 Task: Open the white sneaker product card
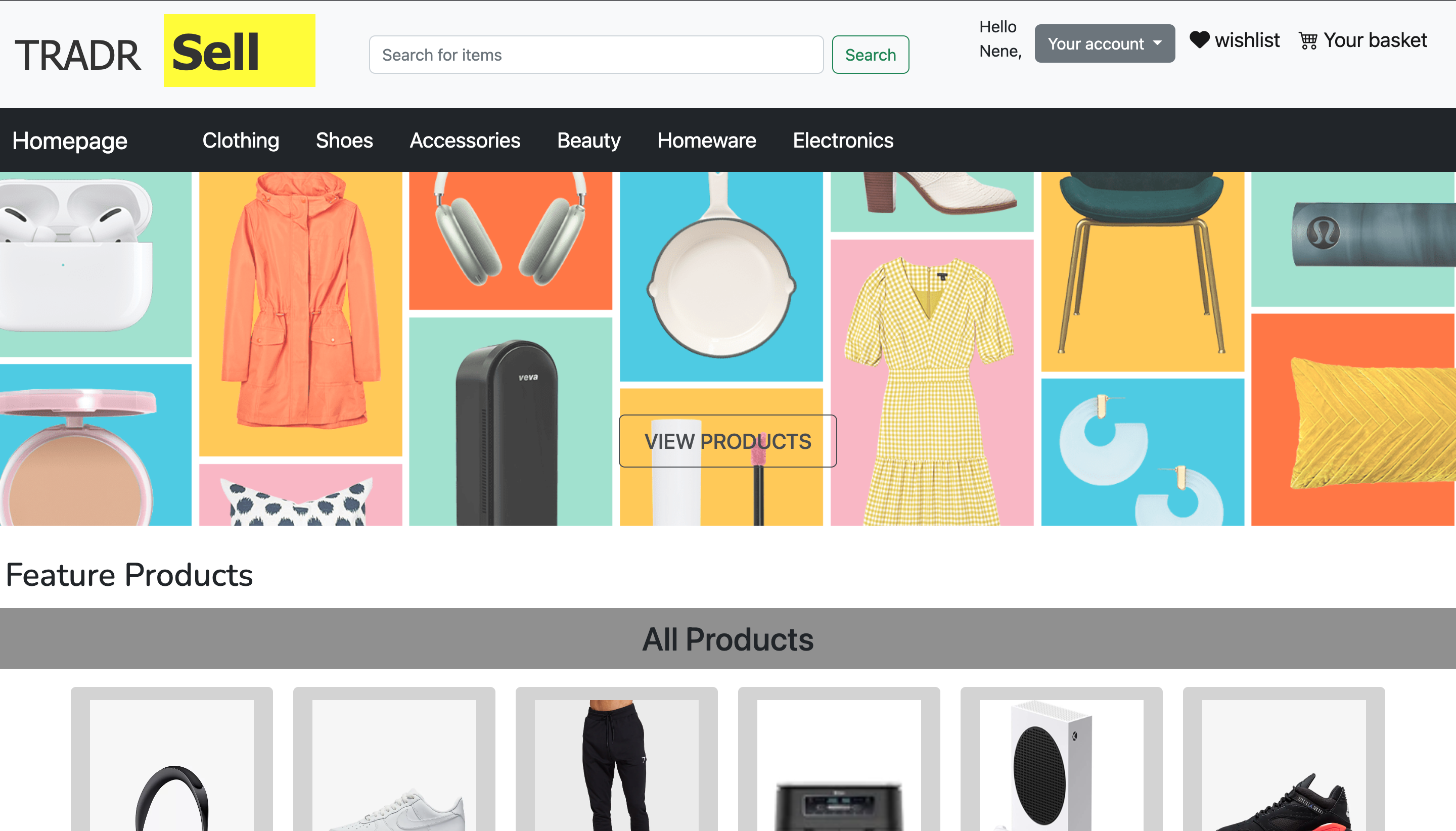(394, 765)
